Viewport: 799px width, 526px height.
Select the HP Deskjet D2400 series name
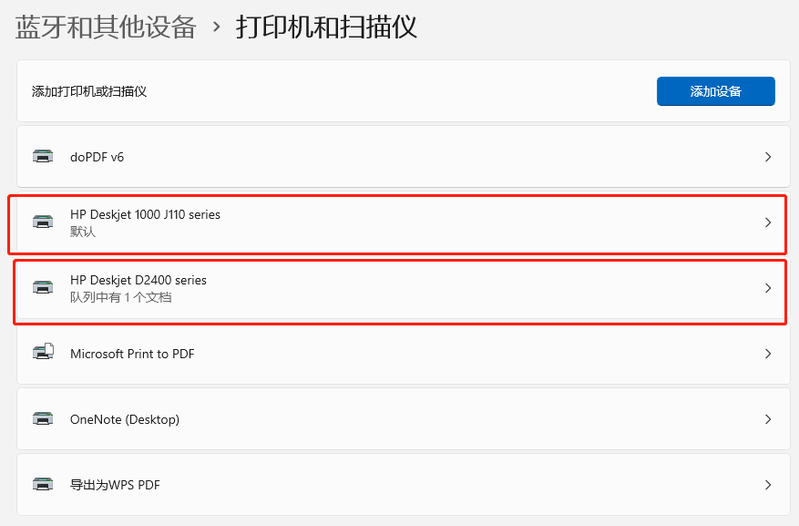pos(138,280)
